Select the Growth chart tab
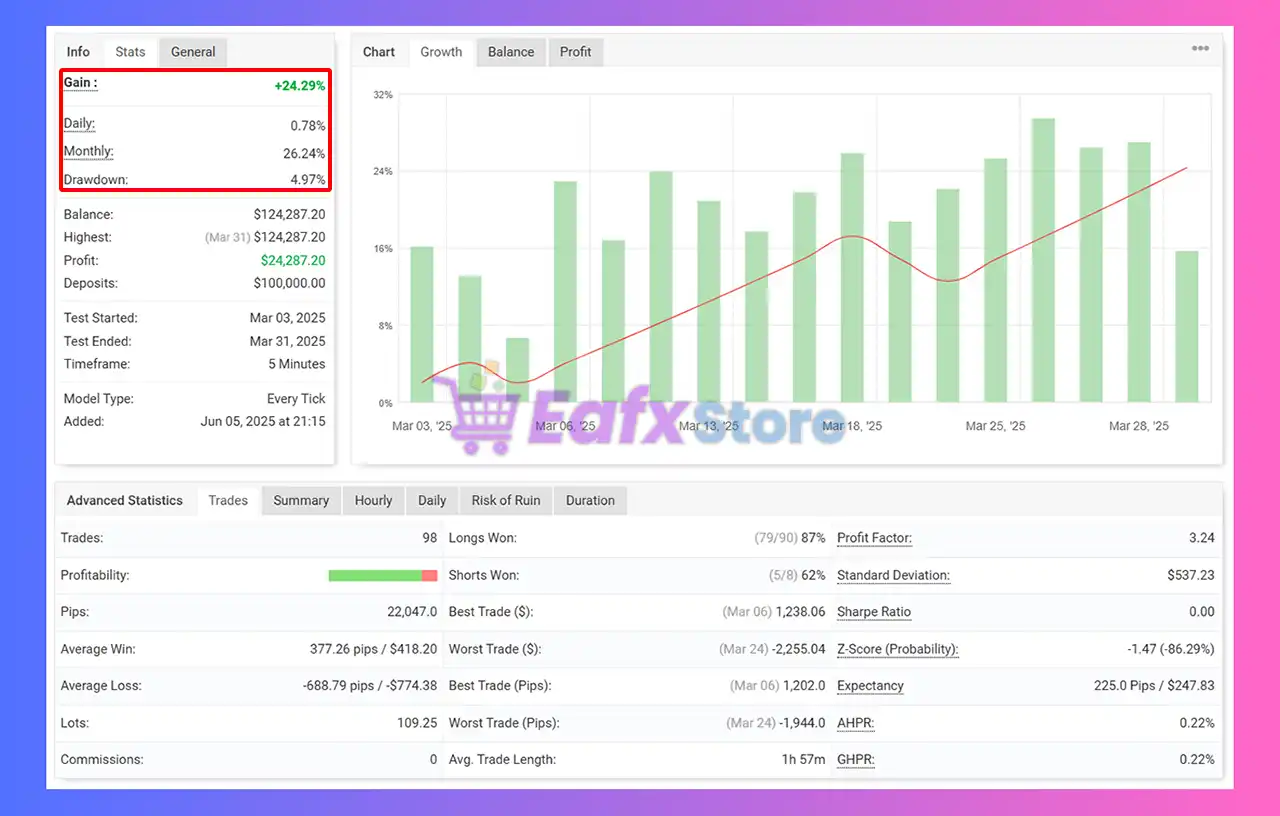 (441, 52)
